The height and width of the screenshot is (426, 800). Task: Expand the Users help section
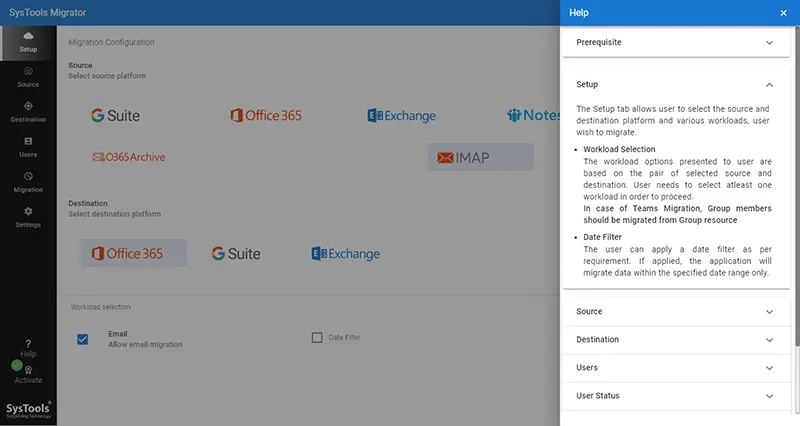(676, 368)
